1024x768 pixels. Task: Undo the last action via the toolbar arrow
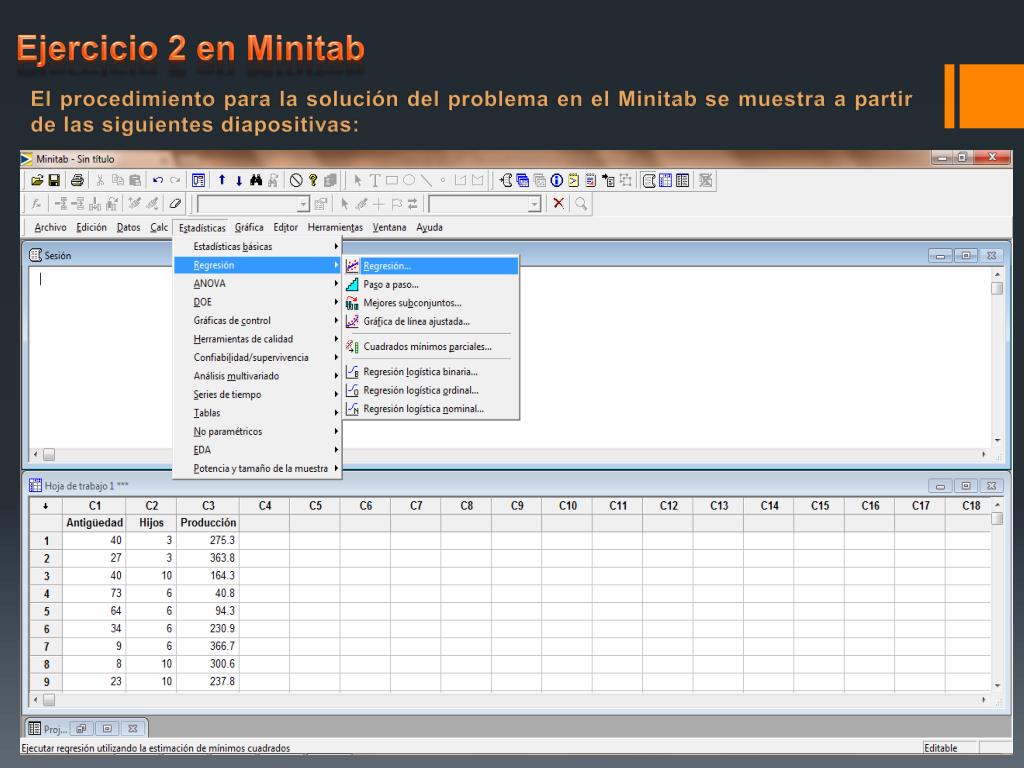point(157,180)
